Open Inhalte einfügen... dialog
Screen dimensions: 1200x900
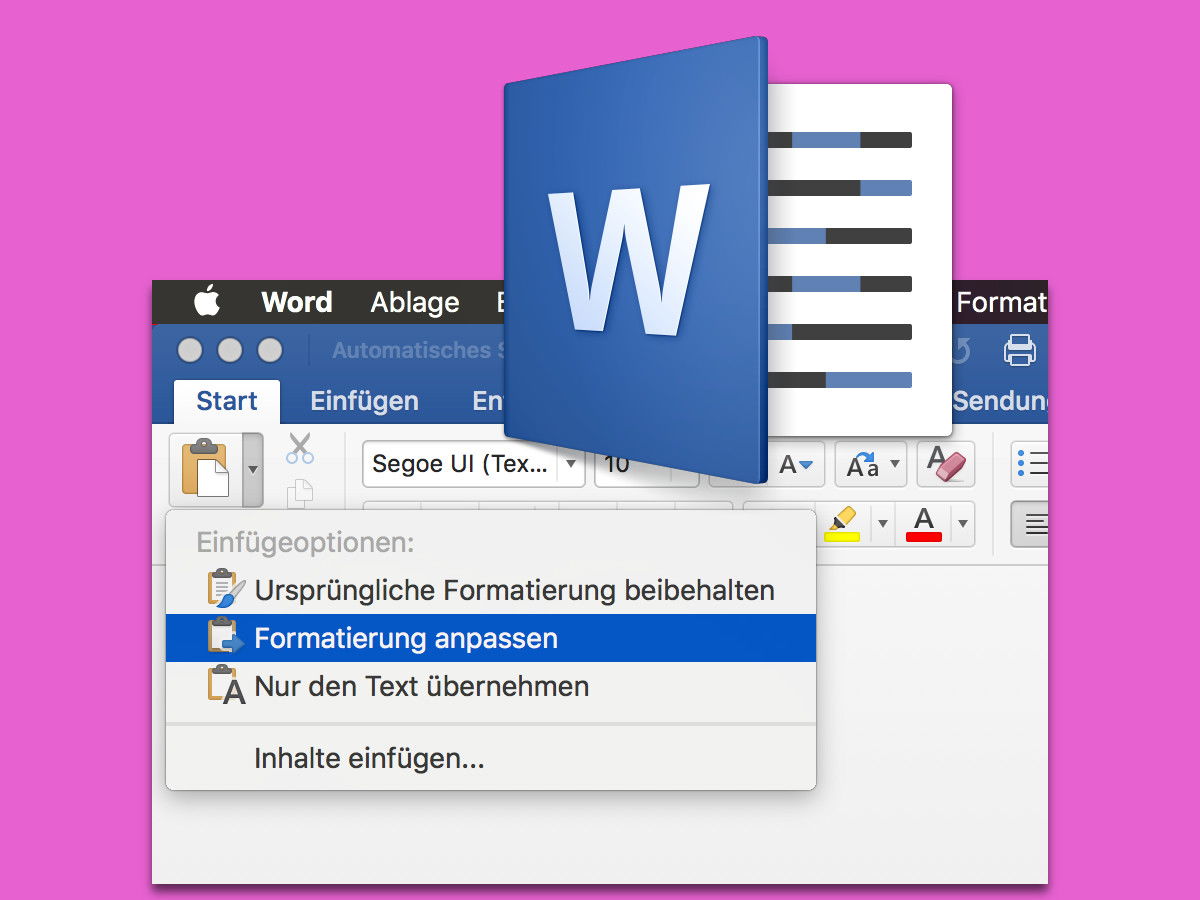(x=491, y=758)
